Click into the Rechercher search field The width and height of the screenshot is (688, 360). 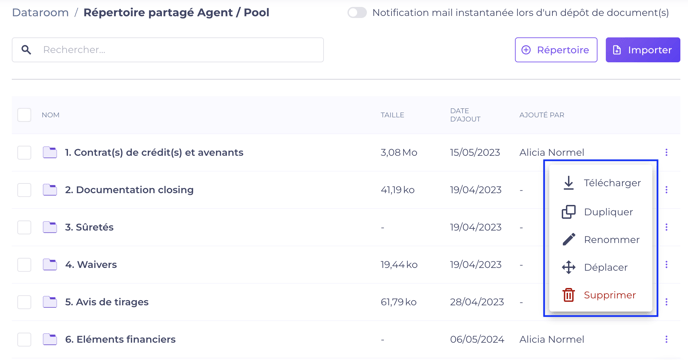[x=168, y=50]
